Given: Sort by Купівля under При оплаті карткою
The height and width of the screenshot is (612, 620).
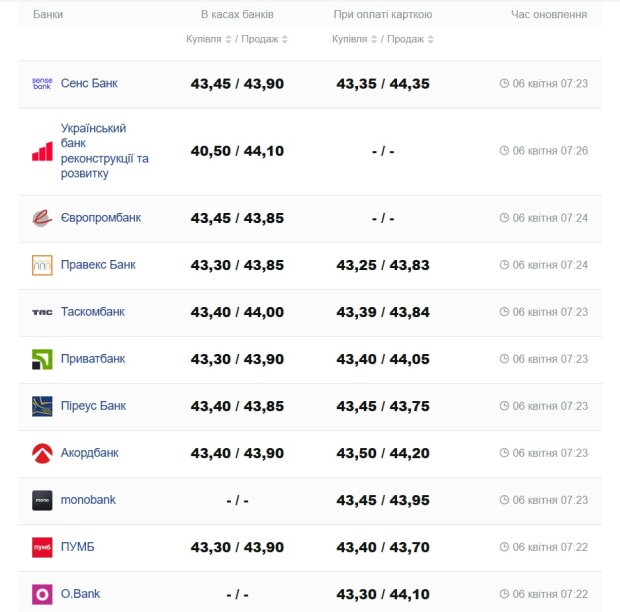Looking at the screenshot, I should point(355,39).
